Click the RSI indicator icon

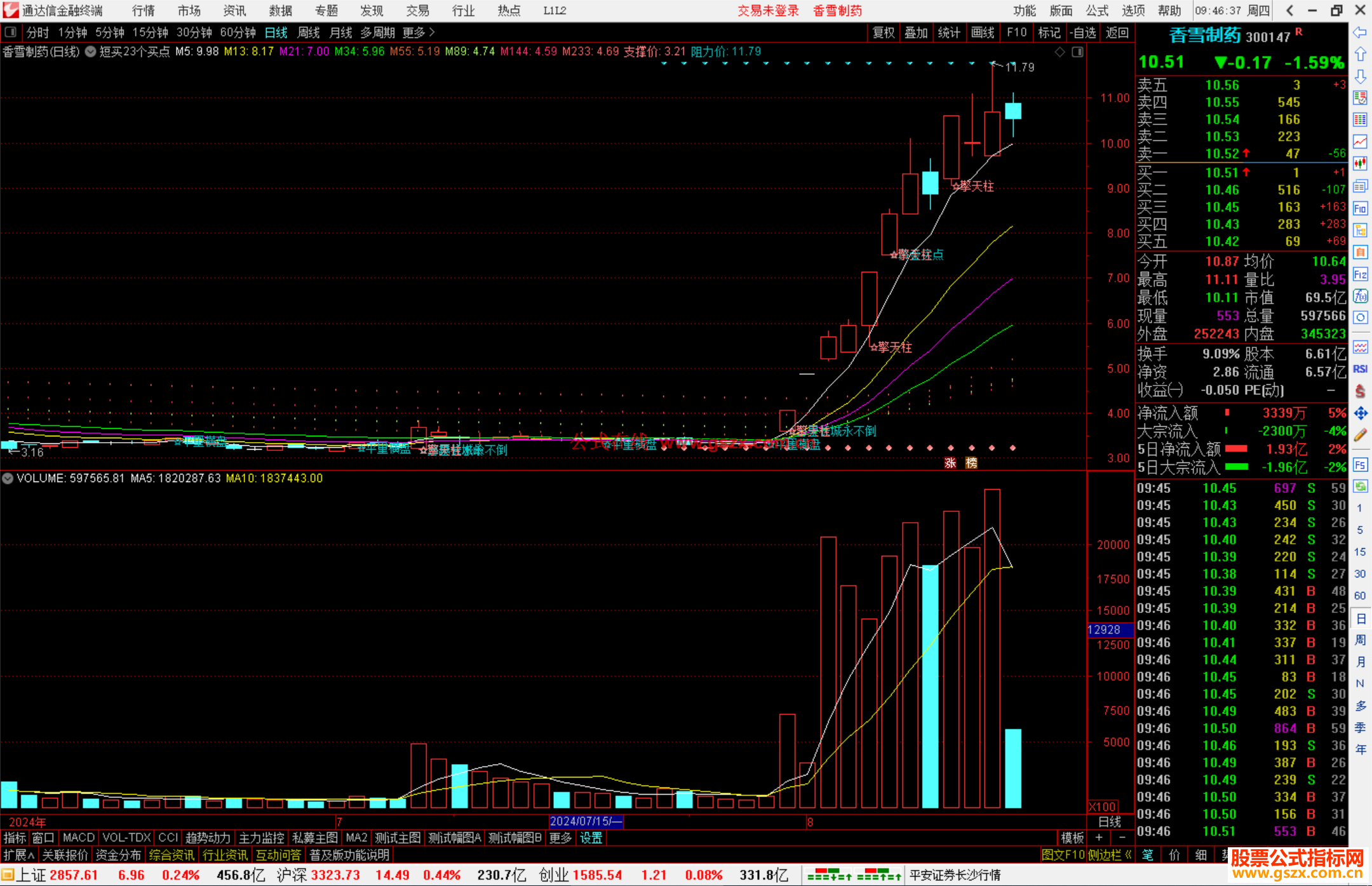click(1360, 369)
